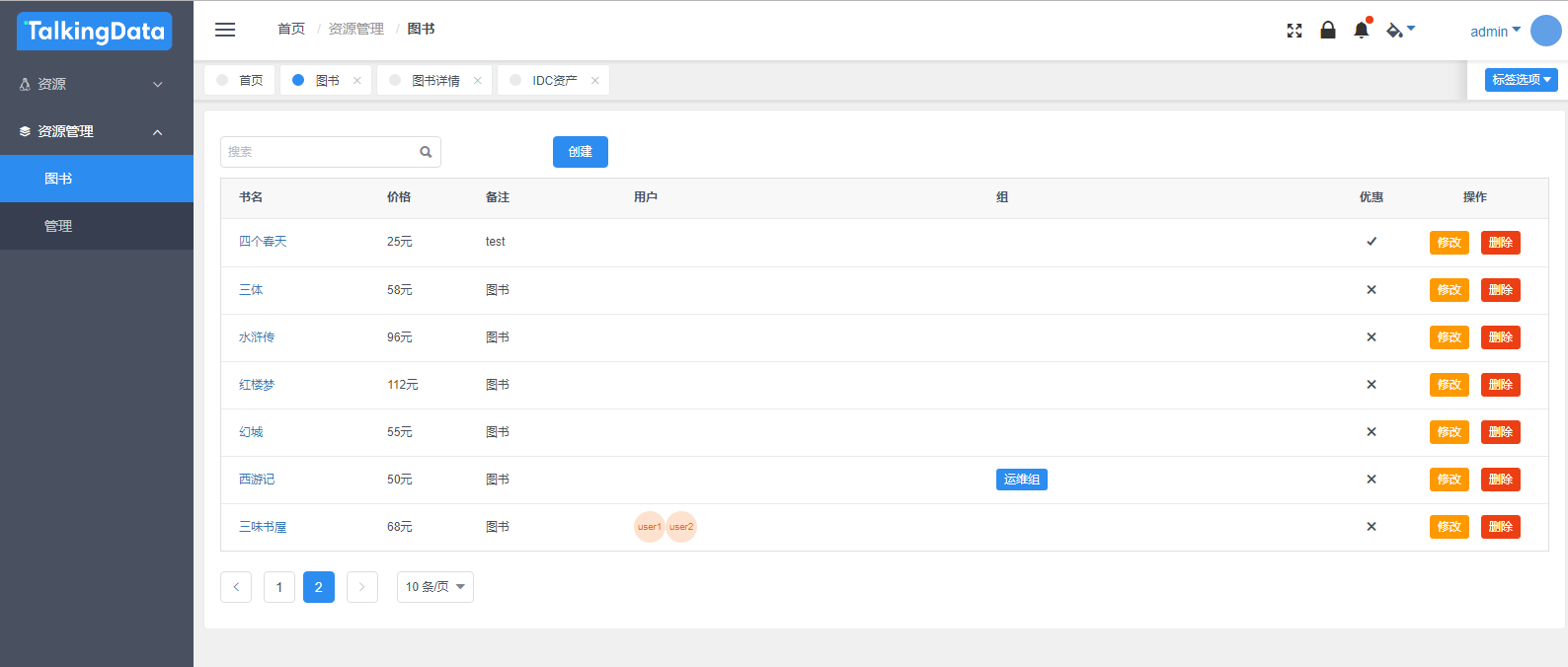Click the 创建 button
The height and width of the screenshot is (667, 1568).
click(580, 152)
